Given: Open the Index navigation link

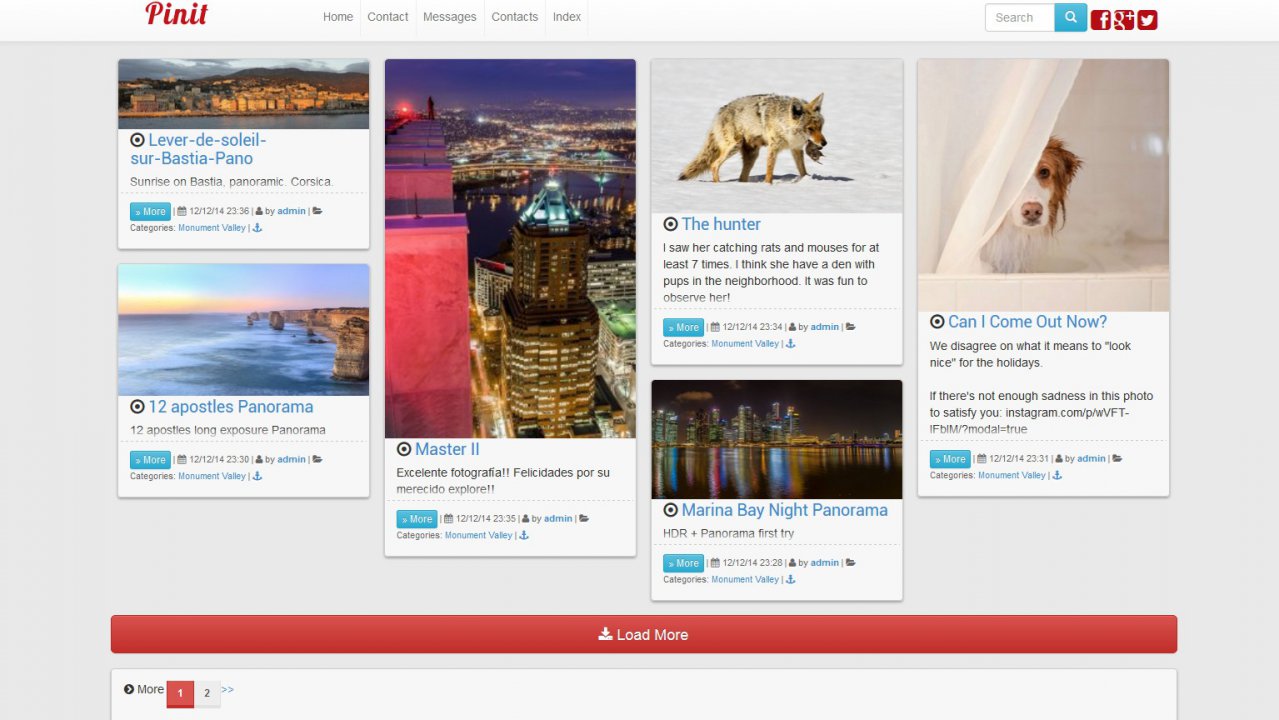Looking at the screenshot, I should tap(567, 17).
